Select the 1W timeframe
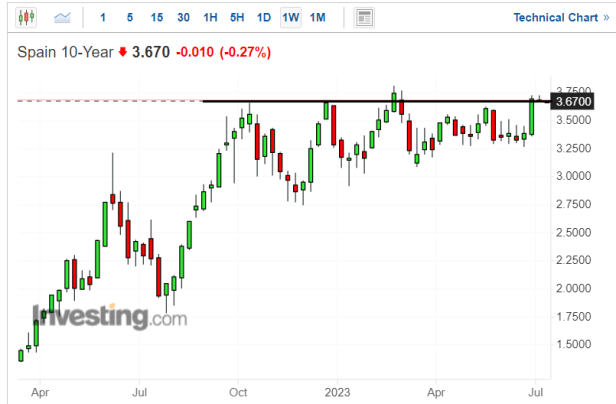This screenshot has height=404, width=616. pyautogui.click(x=291, y=18)
